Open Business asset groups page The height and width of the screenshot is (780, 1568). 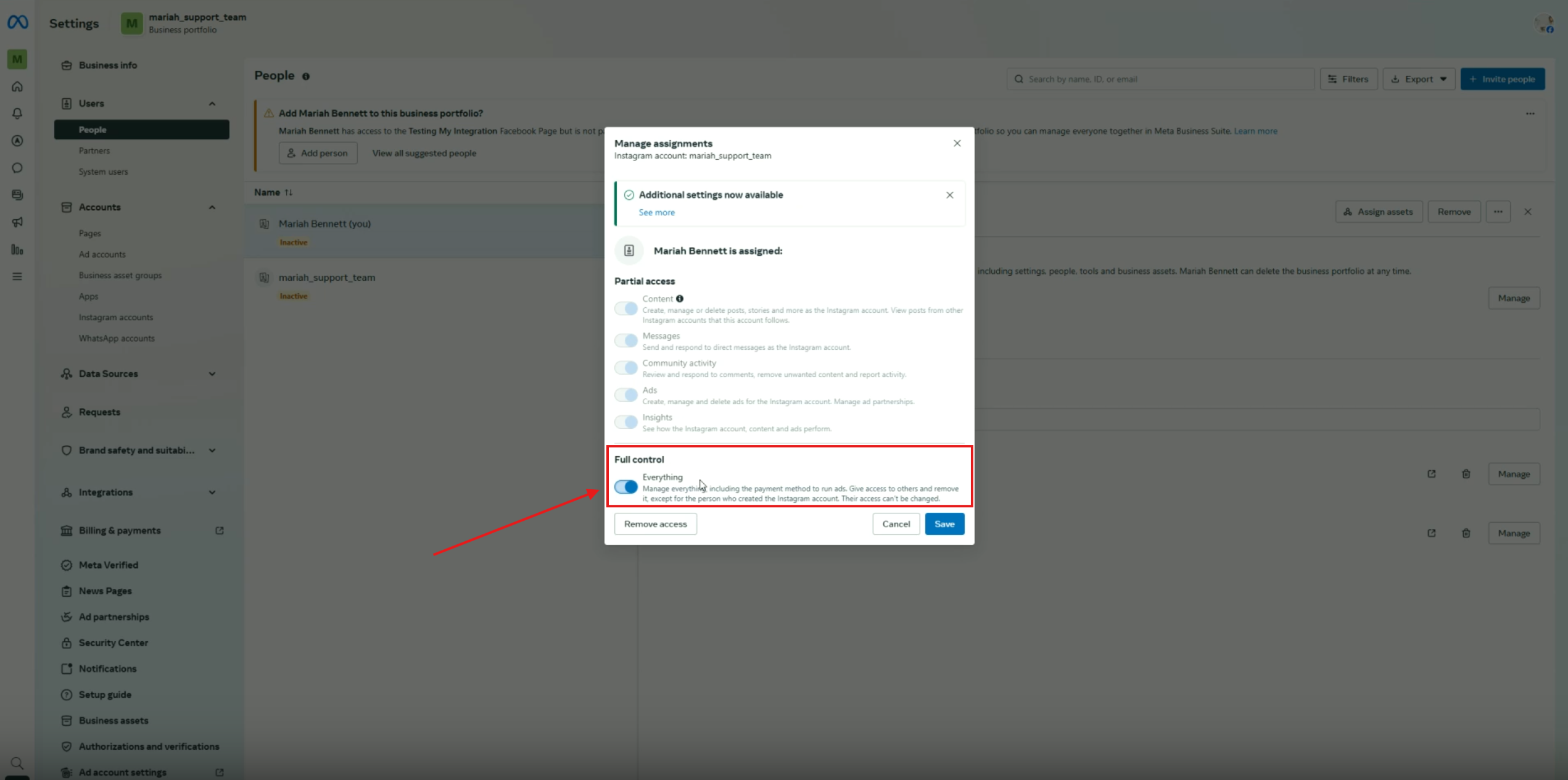120,275
